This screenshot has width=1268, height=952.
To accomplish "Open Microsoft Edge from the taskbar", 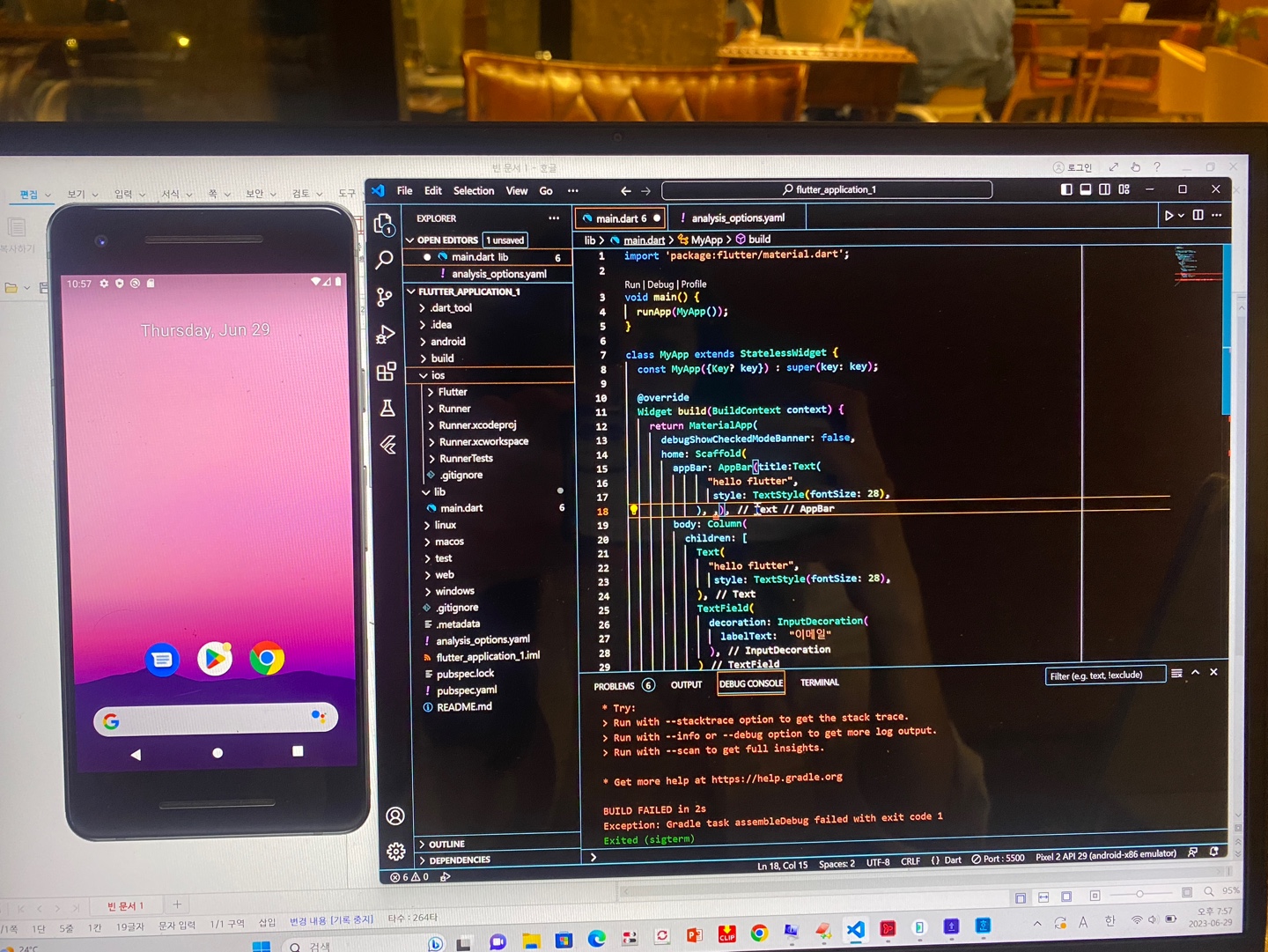I will pyautogui.click(x=597, y=938).
